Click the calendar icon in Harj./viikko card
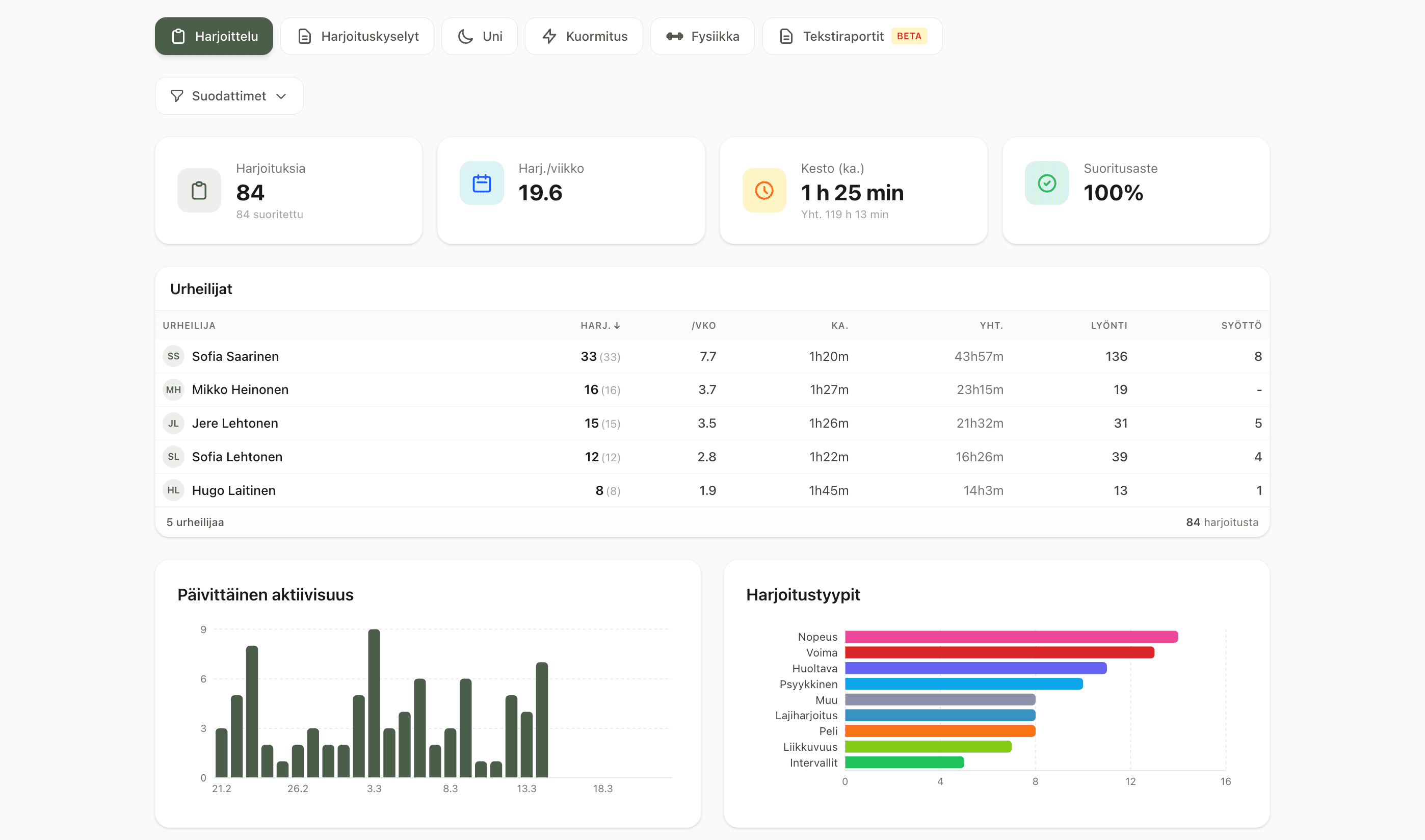1425x840 pixels. click(x=481, y=183)
